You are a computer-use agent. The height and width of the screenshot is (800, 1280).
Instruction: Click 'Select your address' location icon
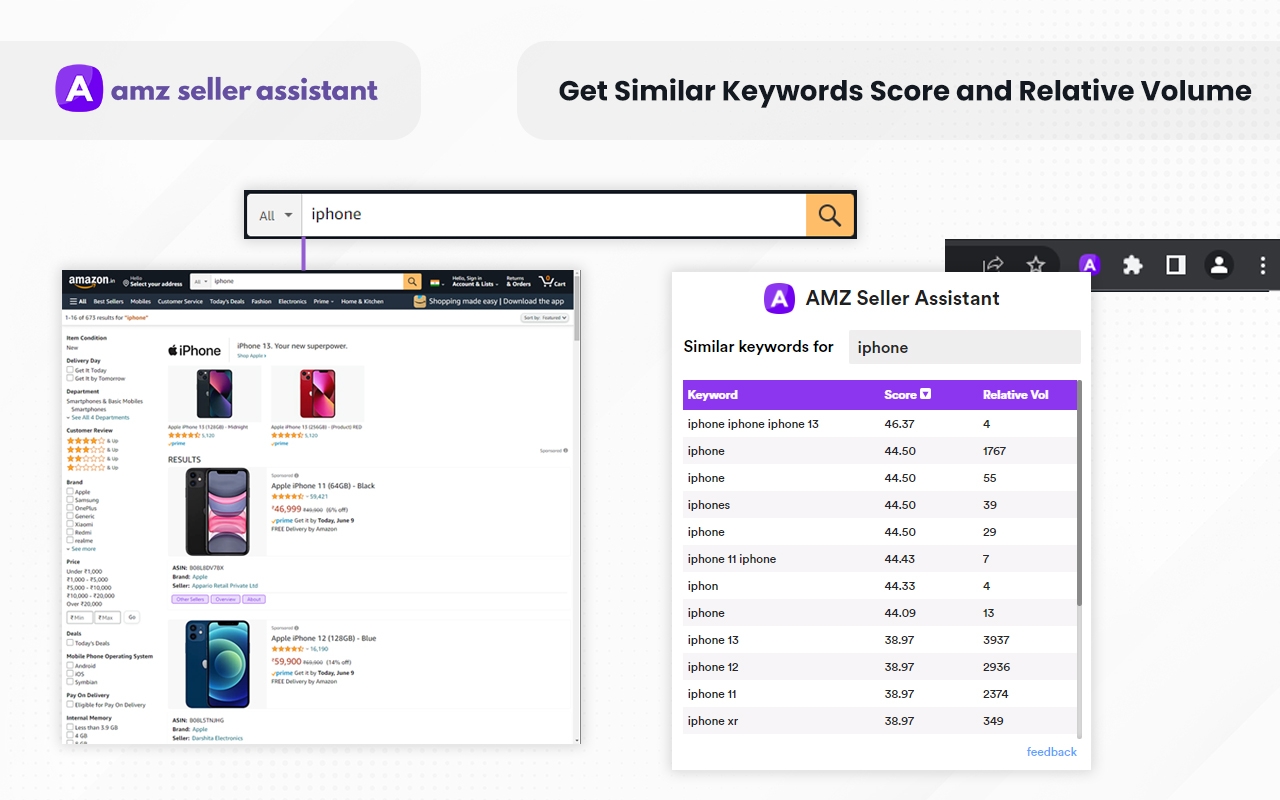coord(124,283)
